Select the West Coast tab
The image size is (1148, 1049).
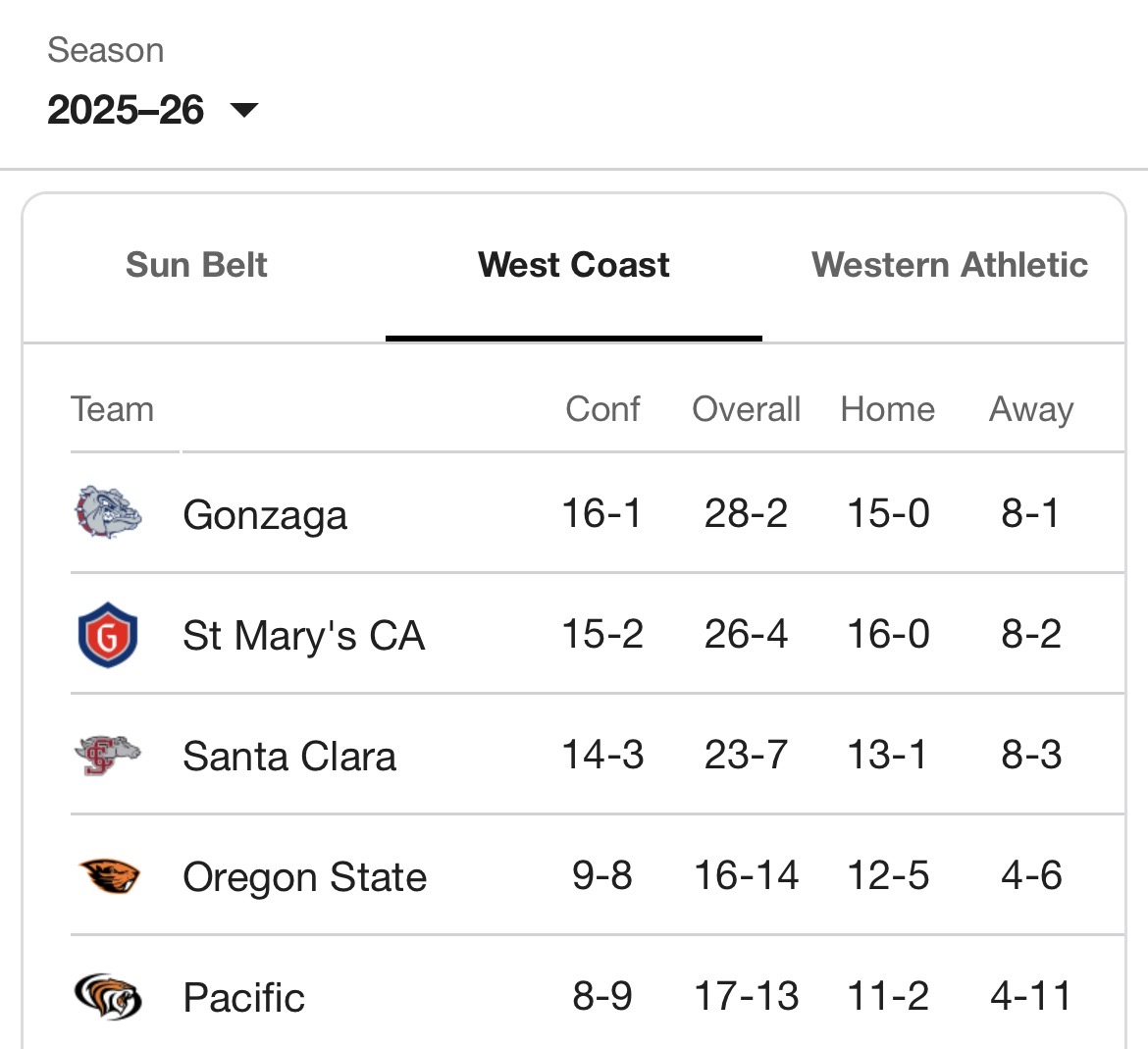tap(574, 265)
